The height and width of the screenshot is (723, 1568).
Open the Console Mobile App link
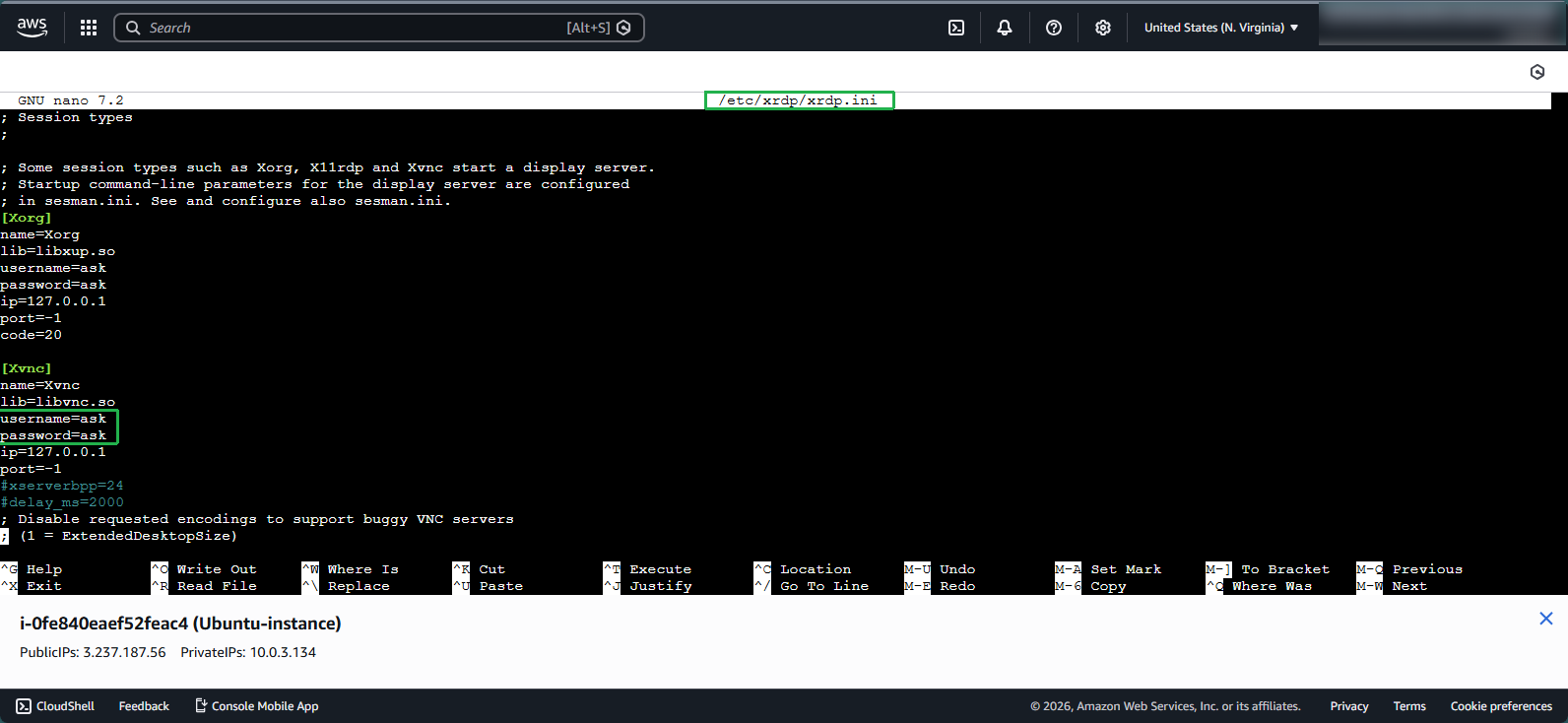(x=256, y=706)
